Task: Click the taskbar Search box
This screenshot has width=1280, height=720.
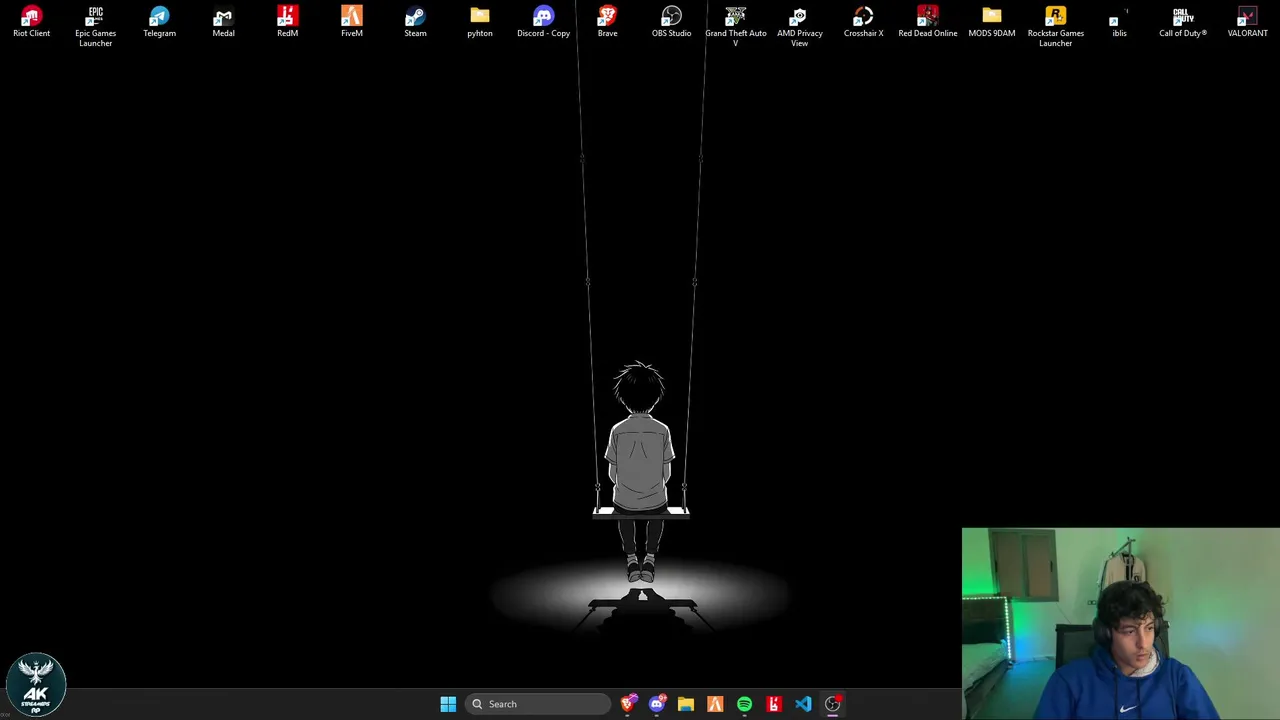Action: 538,704
